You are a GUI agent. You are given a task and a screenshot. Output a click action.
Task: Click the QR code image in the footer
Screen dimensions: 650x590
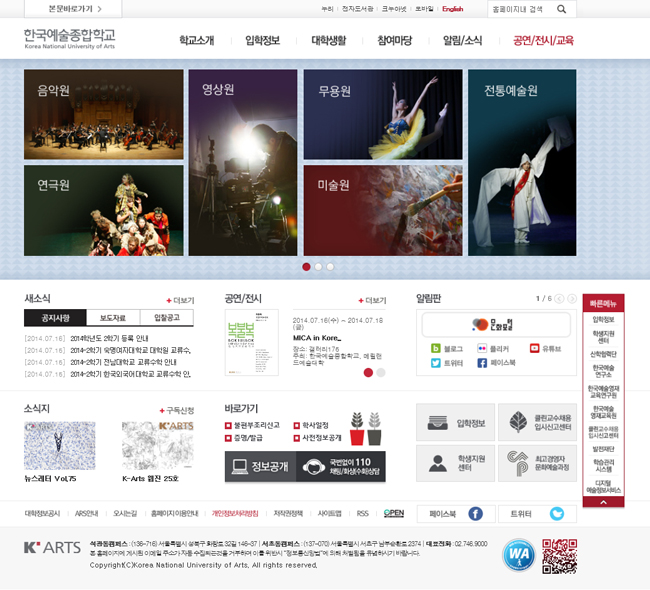click(559, 555)
